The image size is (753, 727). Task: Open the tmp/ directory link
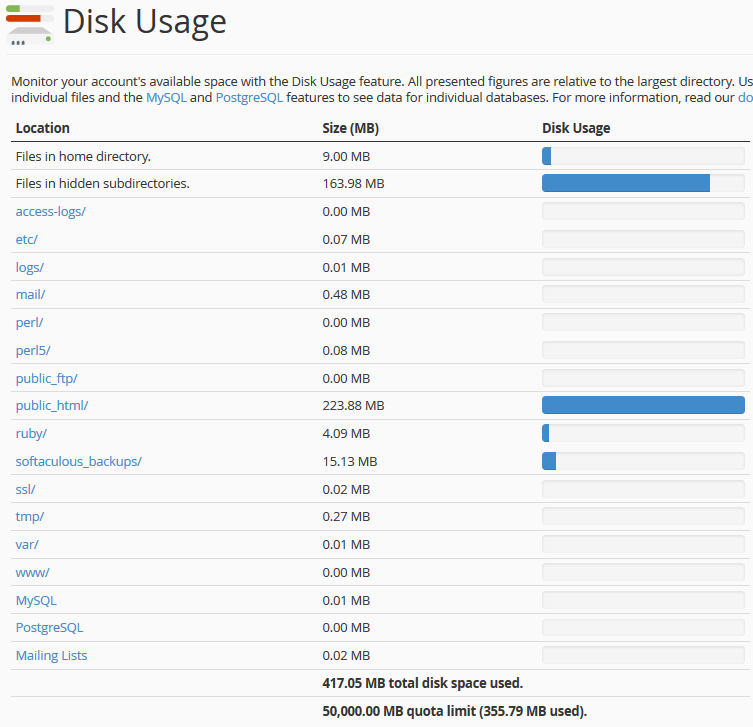pos(30,517)
